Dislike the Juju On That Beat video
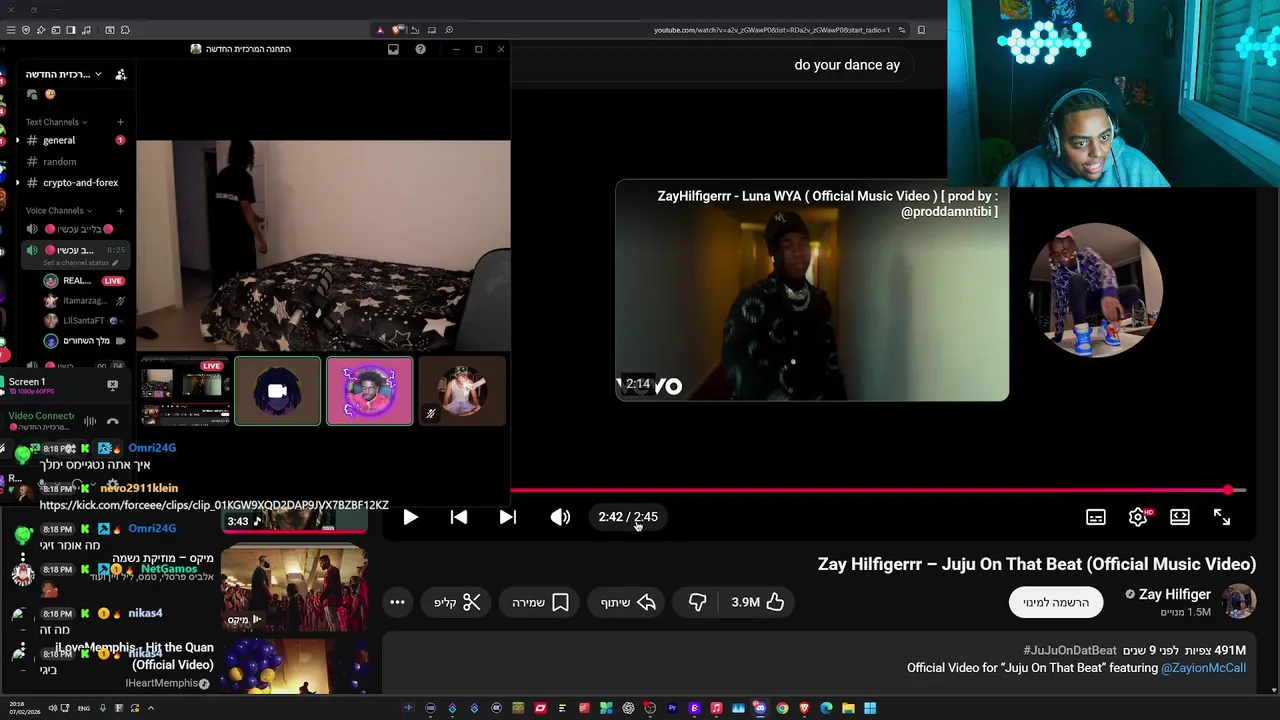Viewport: 1280px width, 720px height. coord(697,602)
